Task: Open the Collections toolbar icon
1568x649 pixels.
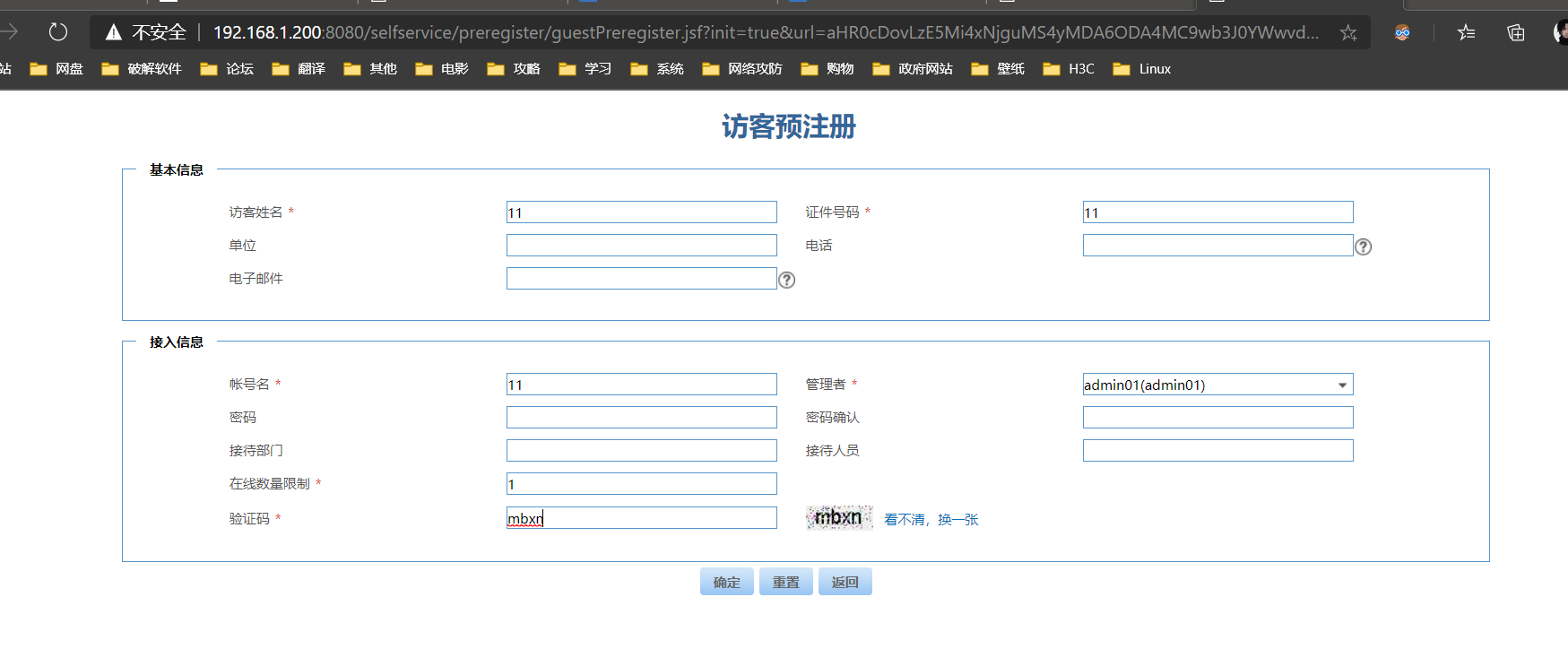Action: click(1516, 33)
